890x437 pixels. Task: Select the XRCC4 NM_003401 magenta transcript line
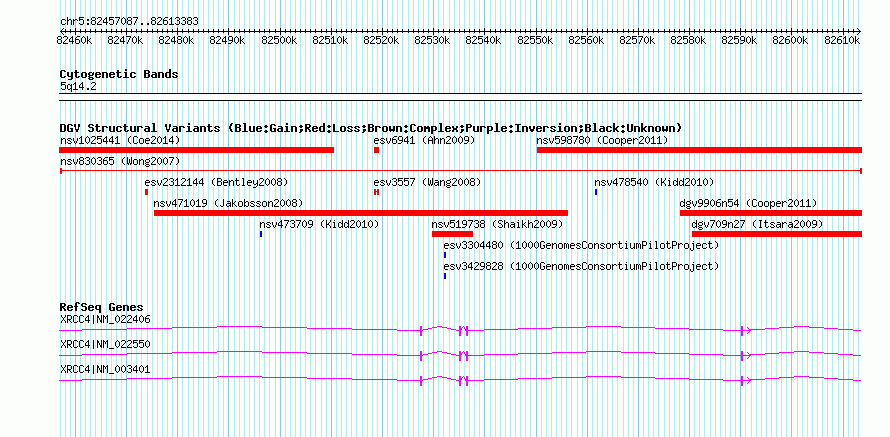pos(460,380)
